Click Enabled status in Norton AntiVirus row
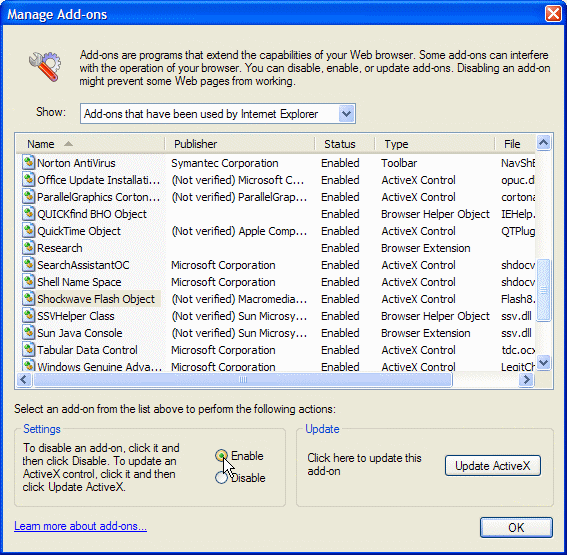The image size is (567, 555). tap(340, 163)
